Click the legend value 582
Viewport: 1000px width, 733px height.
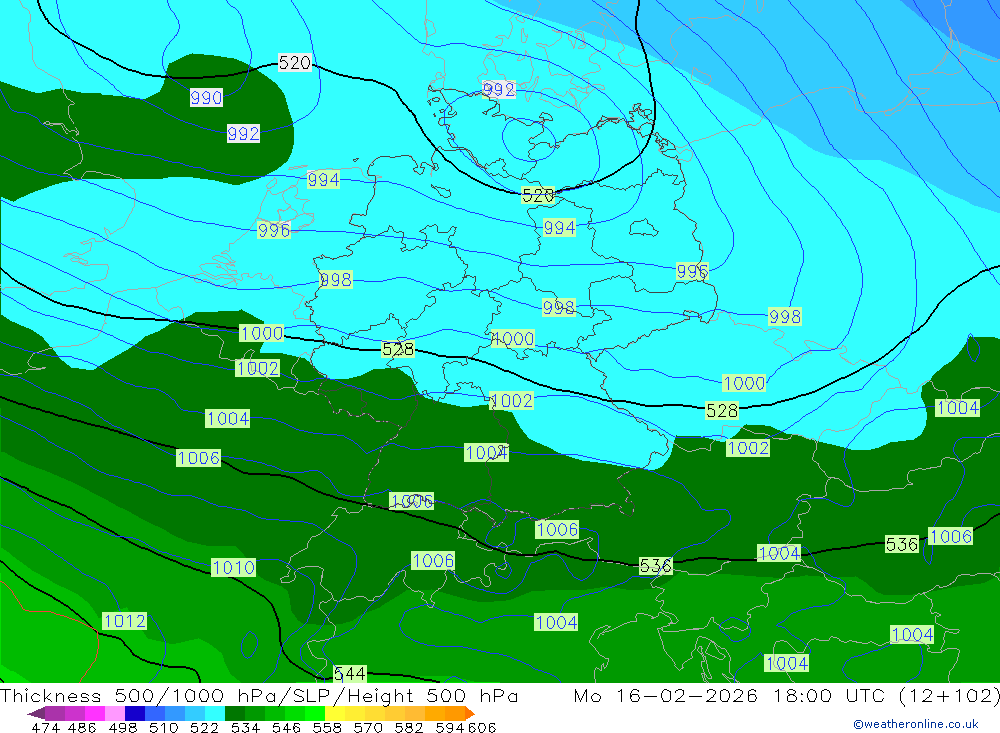(409, 727)
